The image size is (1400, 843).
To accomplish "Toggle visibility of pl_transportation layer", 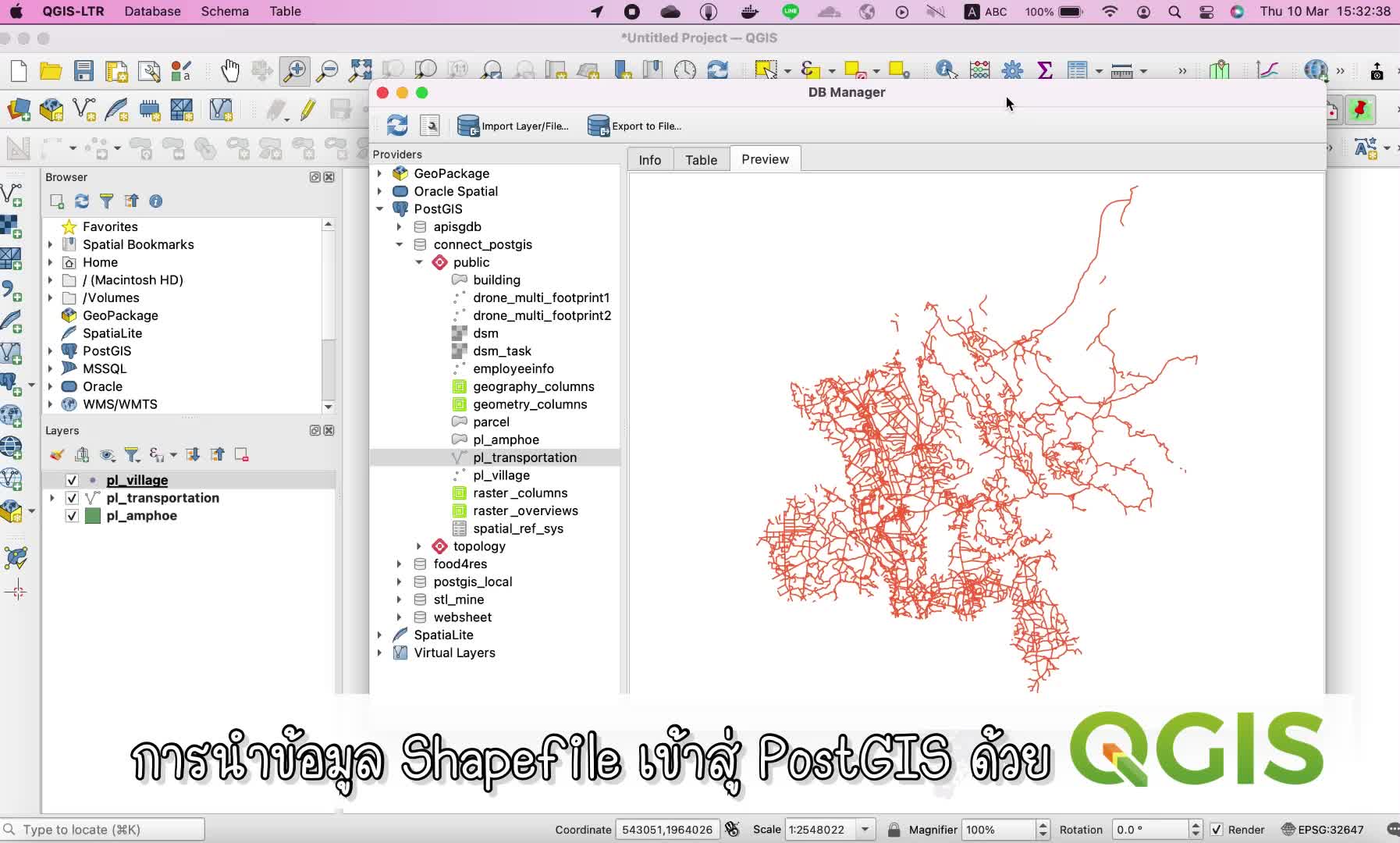I will point(72,498).
